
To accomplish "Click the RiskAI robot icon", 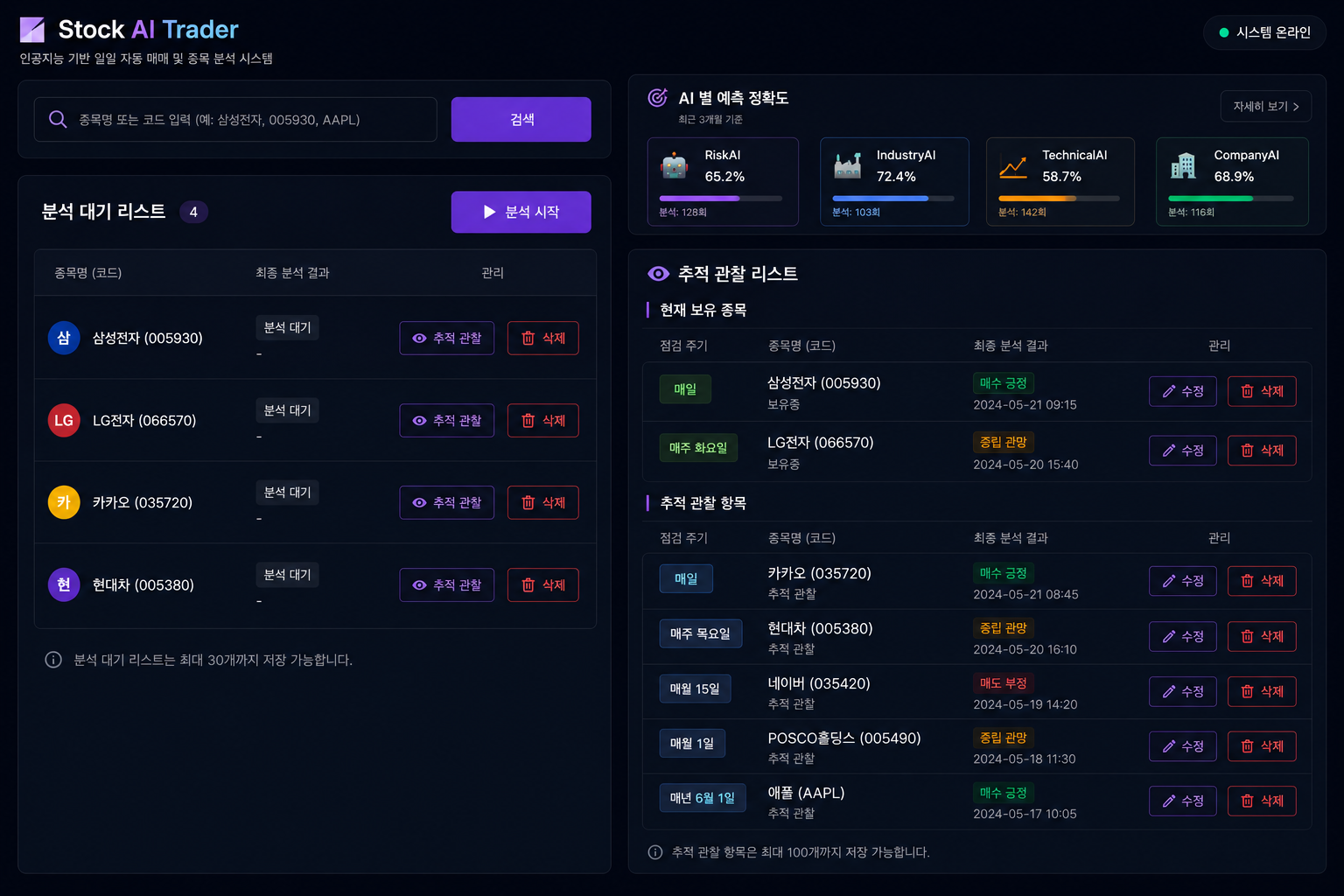I will coord(675,165).
